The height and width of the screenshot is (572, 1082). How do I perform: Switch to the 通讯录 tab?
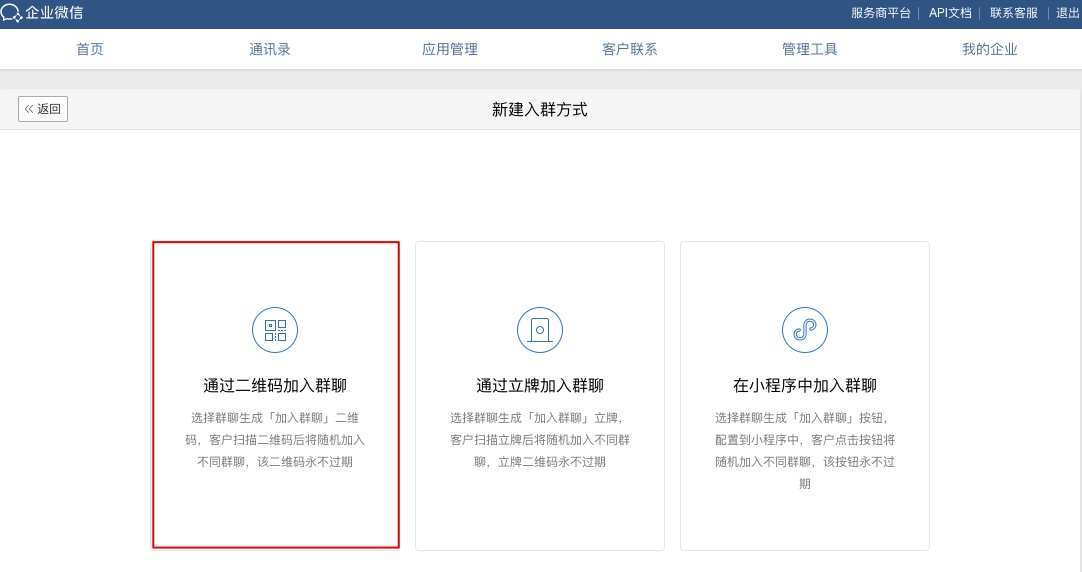pyautogui.click(x=270, y=49)
